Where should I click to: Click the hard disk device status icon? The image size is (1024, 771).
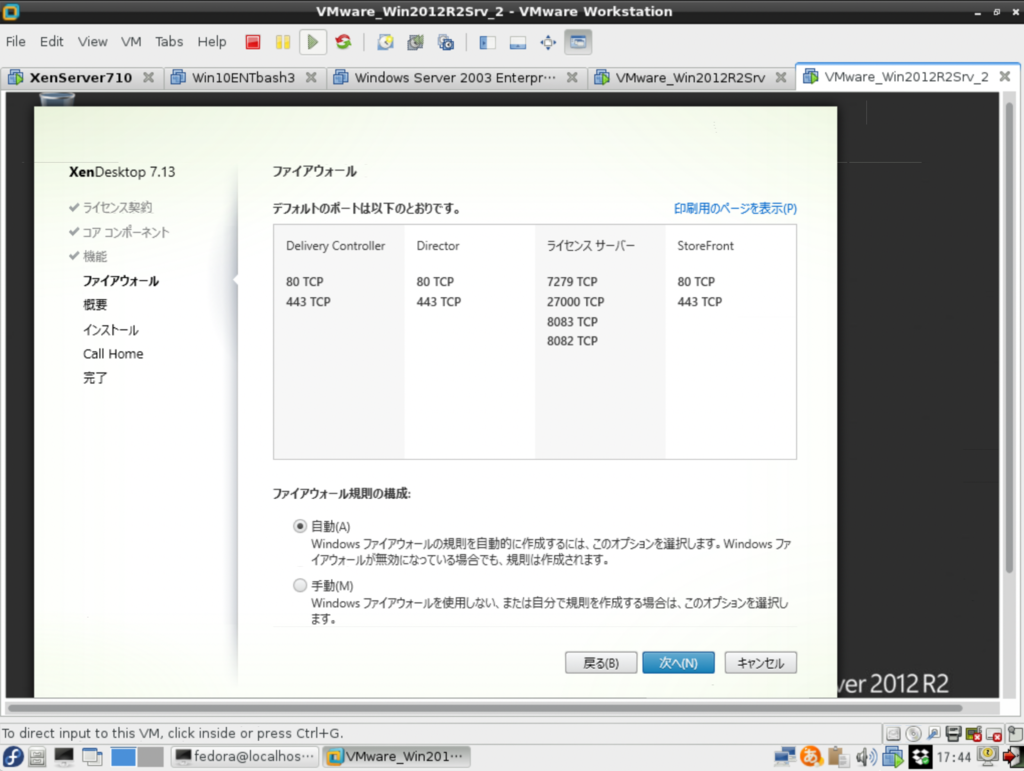tap(893, 734)
